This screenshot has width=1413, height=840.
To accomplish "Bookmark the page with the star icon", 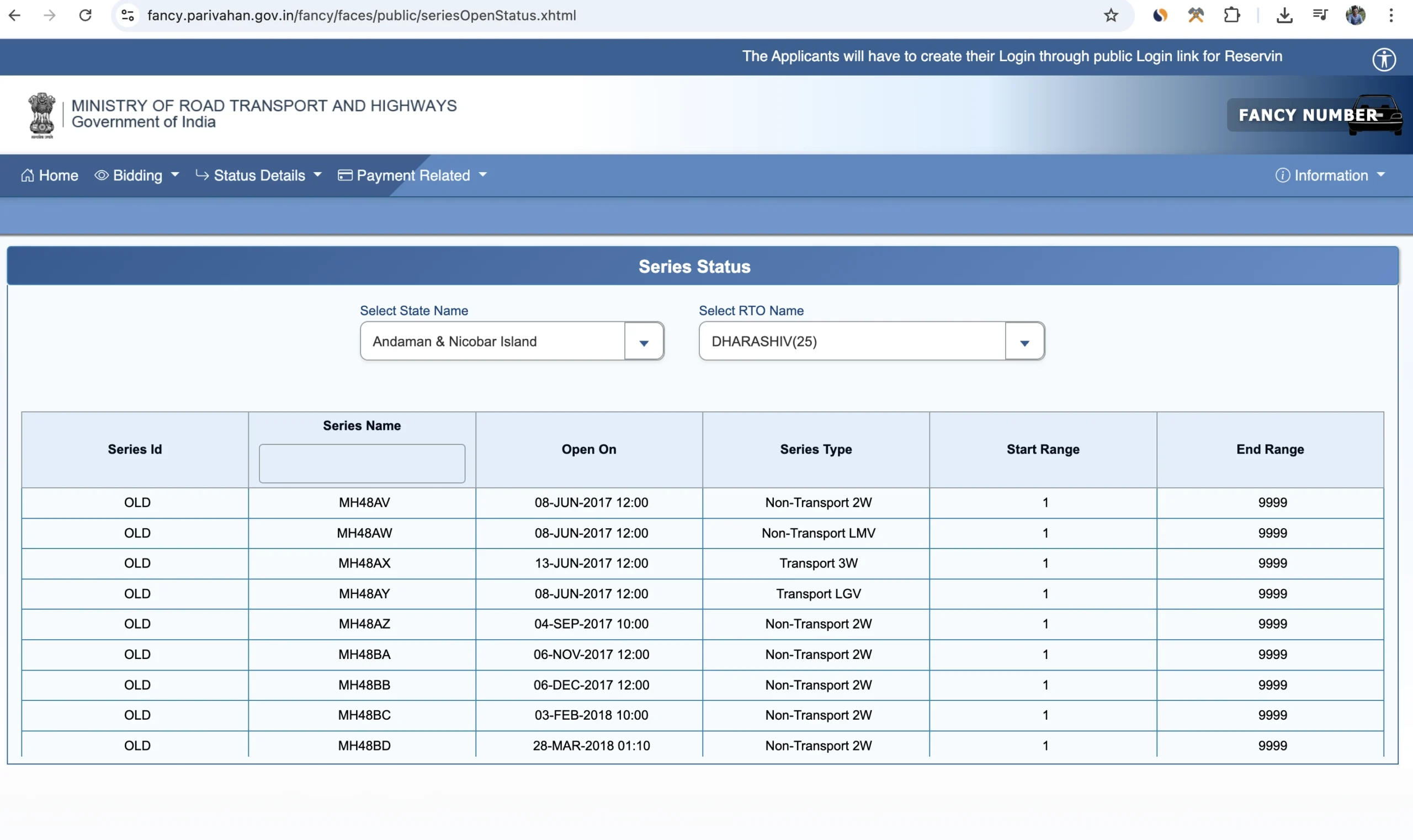I will pos(1110,15).
